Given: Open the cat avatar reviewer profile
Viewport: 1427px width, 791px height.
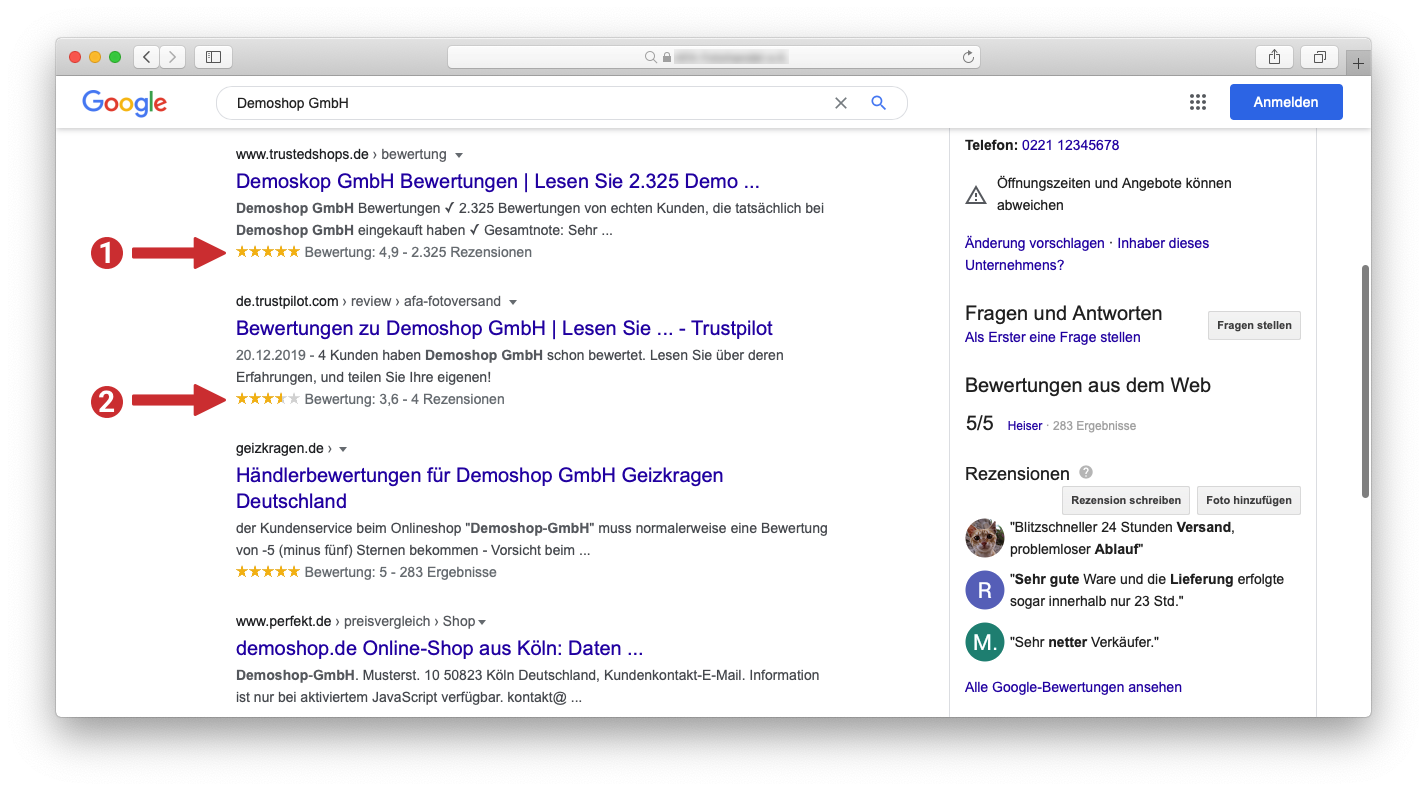Looking at the screenshot, I should click(984, 538).
